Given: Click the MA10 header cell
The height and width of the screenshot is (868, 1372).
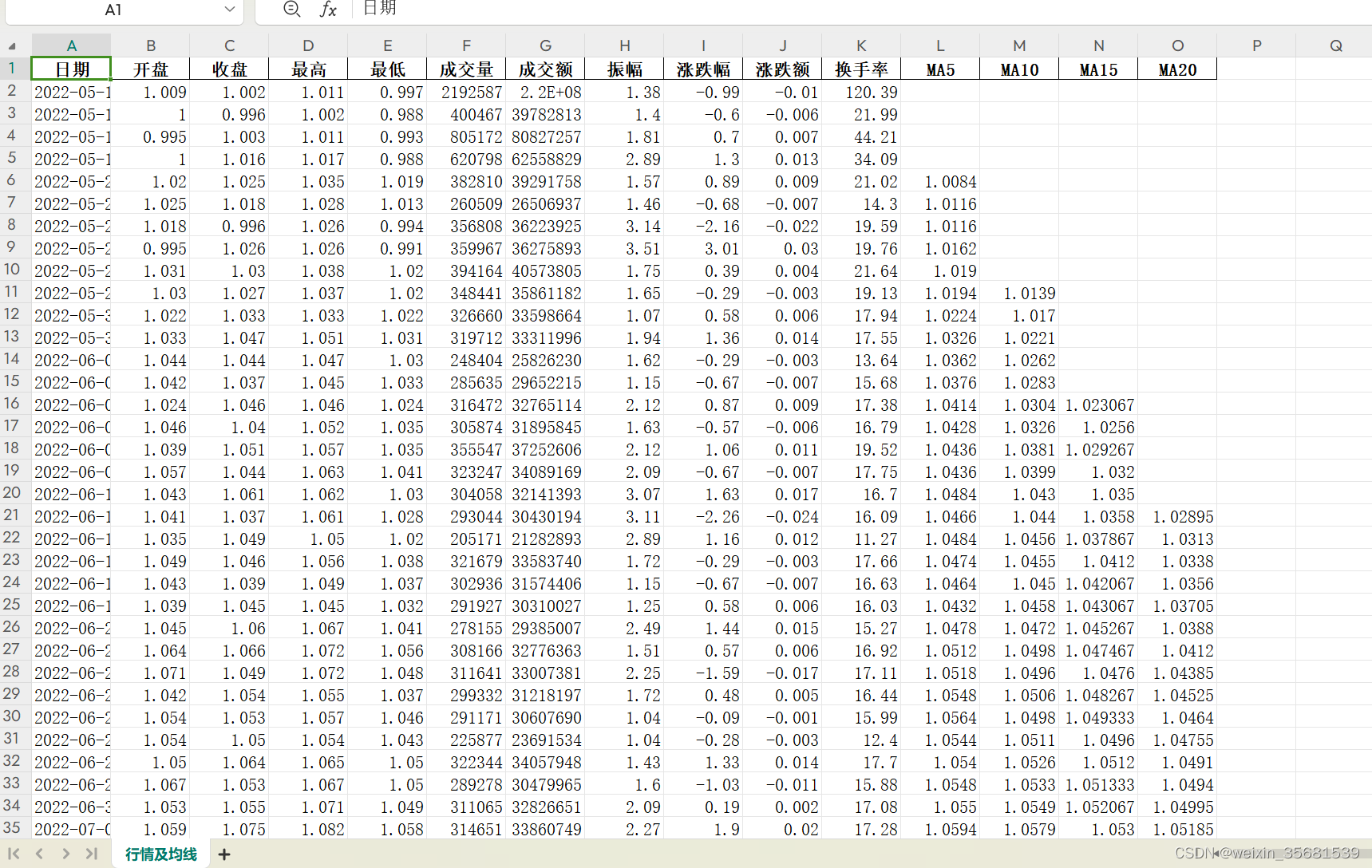Looking at the screenshot, I should (1019, 69).
